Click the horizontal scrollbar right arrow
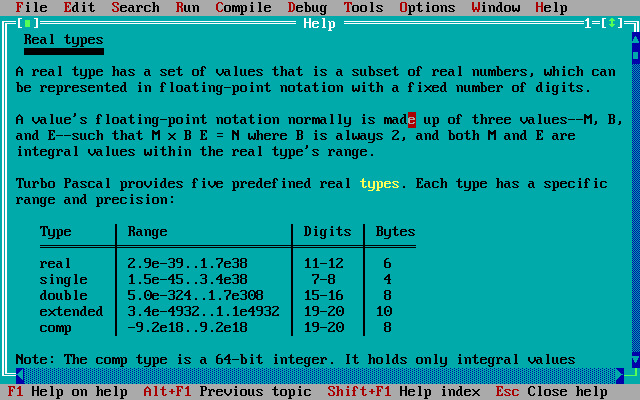Viewport: 640px width, 400px height. (620, 376)
